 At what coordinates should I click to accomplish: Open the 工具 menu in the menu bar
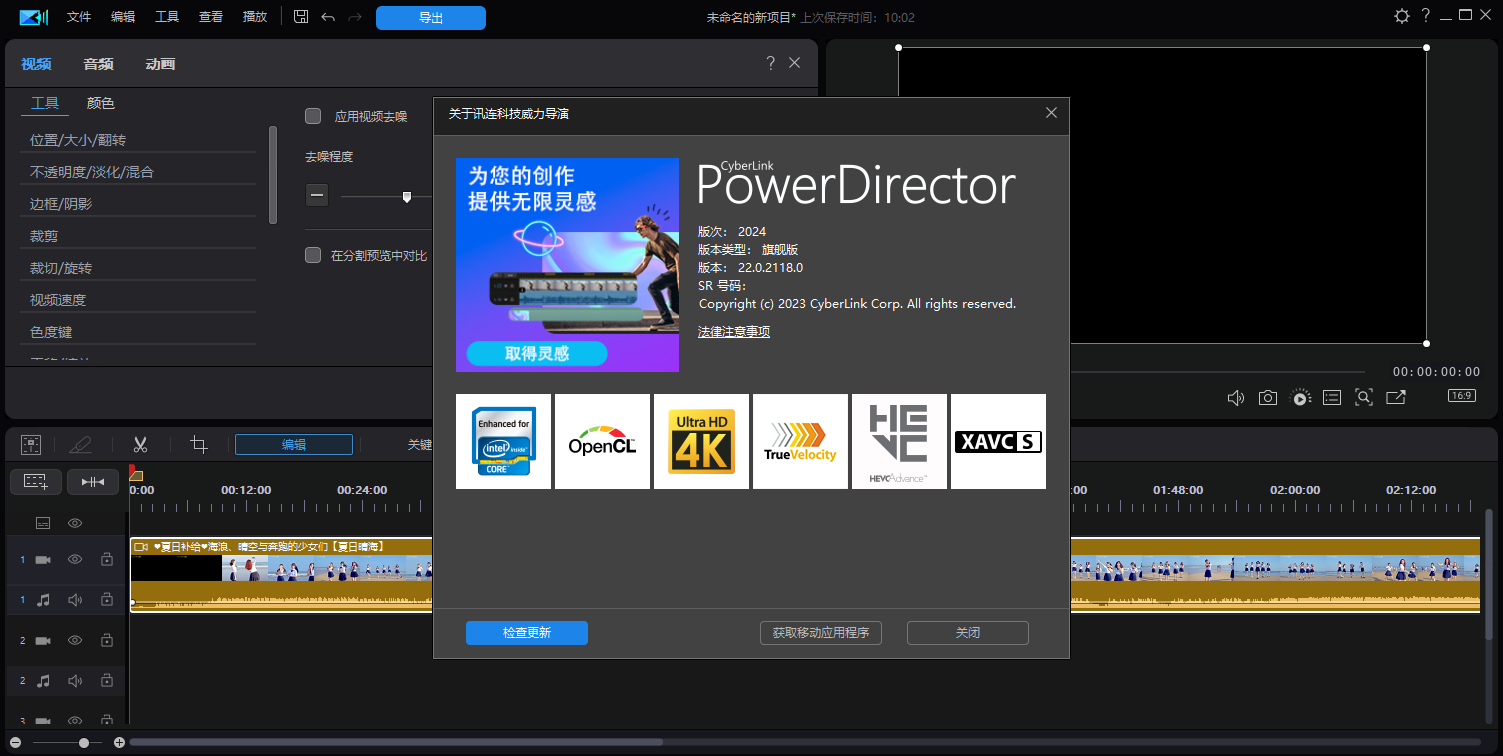coord(167,17)
